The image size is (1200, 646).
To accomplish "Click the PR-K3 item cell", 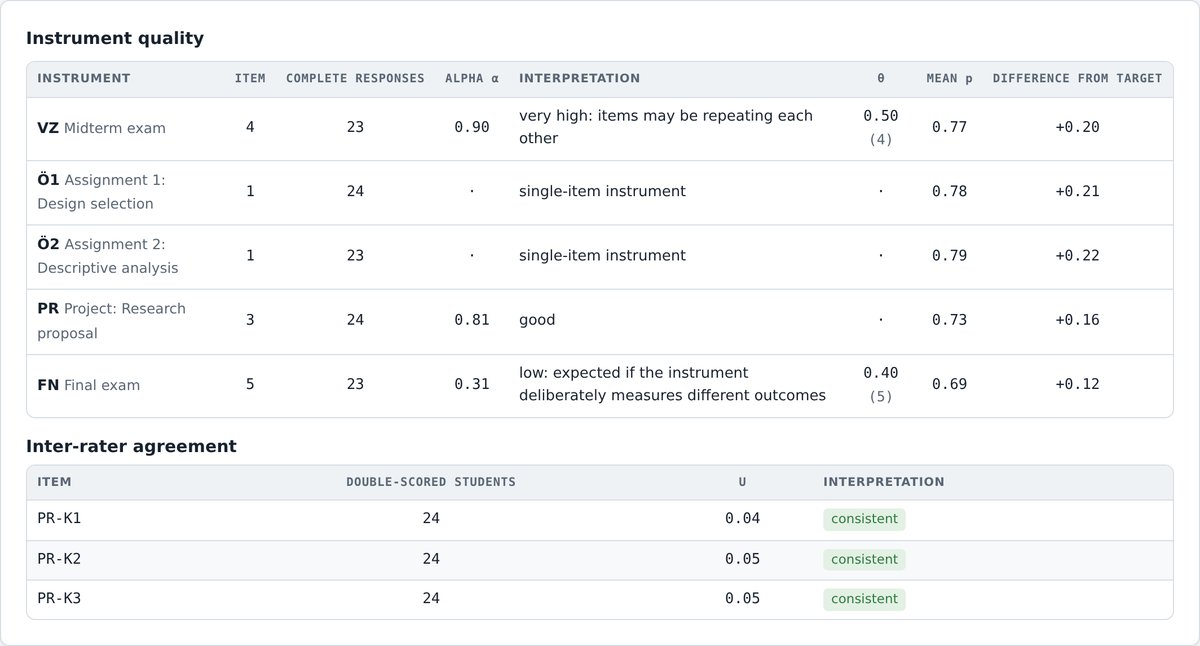I will tap(59, 599).
